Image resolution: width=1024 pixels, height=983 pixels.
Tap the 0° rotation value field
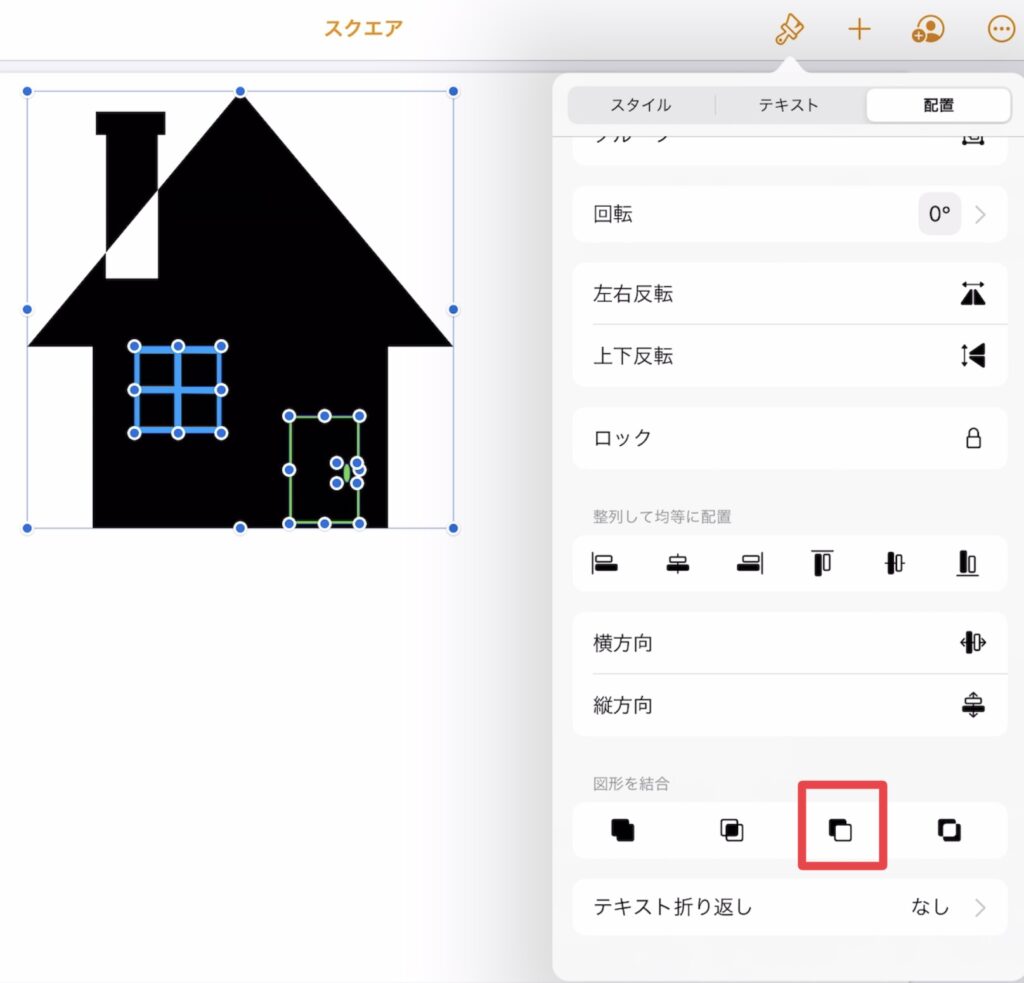[940, 214]
